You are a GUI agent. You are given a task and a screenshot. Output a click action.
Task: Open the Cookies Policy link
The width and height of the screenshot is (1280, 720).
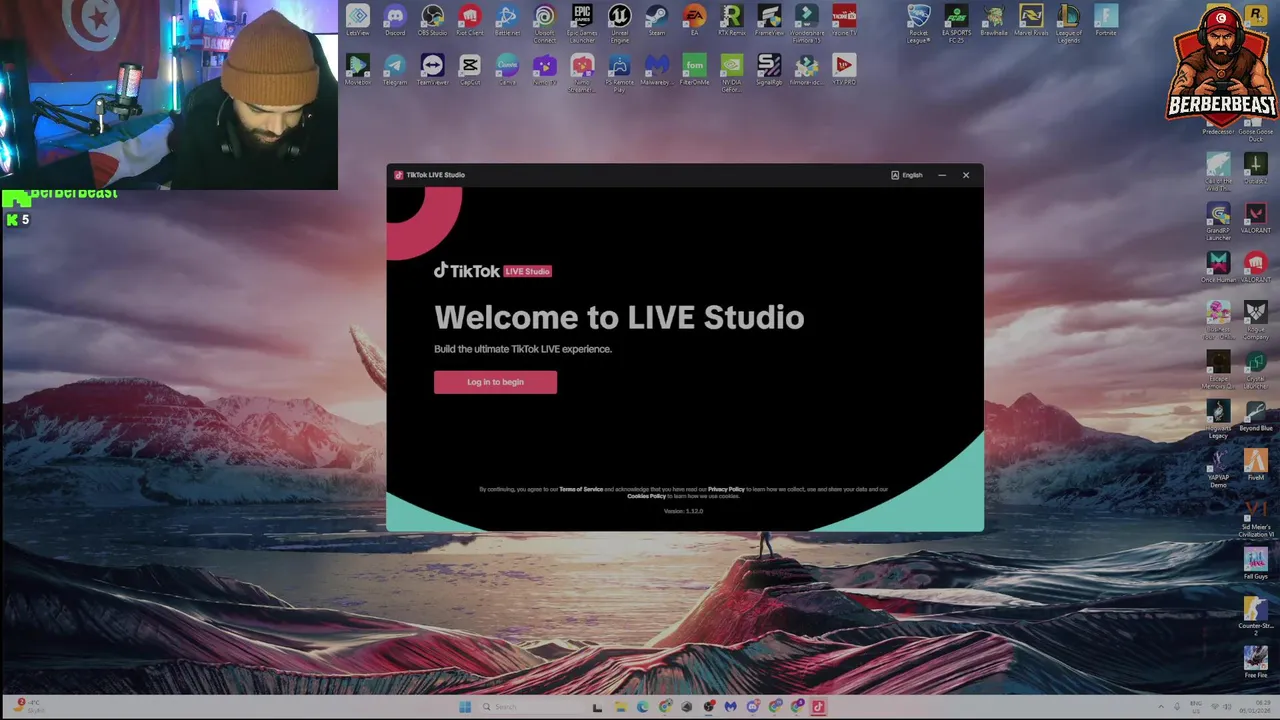tap(646, 496)
